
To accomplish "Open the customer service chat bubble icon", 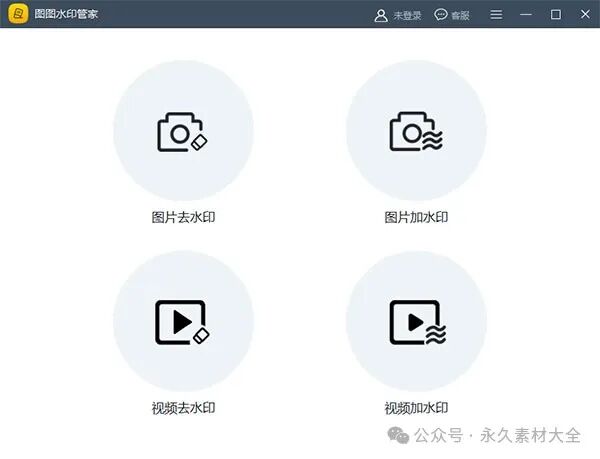I will [441, 15].
